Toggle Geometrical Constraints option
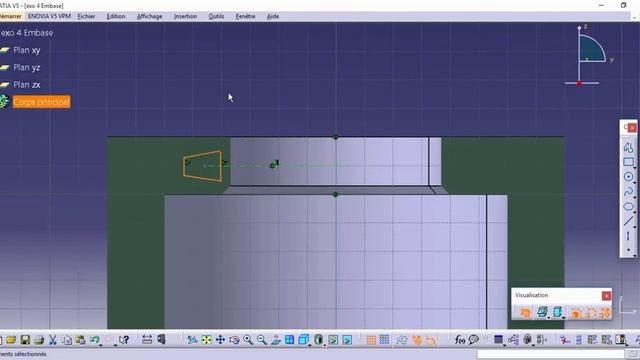The height and width of the screenshot is (360, 640). pyautogui.click(x=417, y=340)
